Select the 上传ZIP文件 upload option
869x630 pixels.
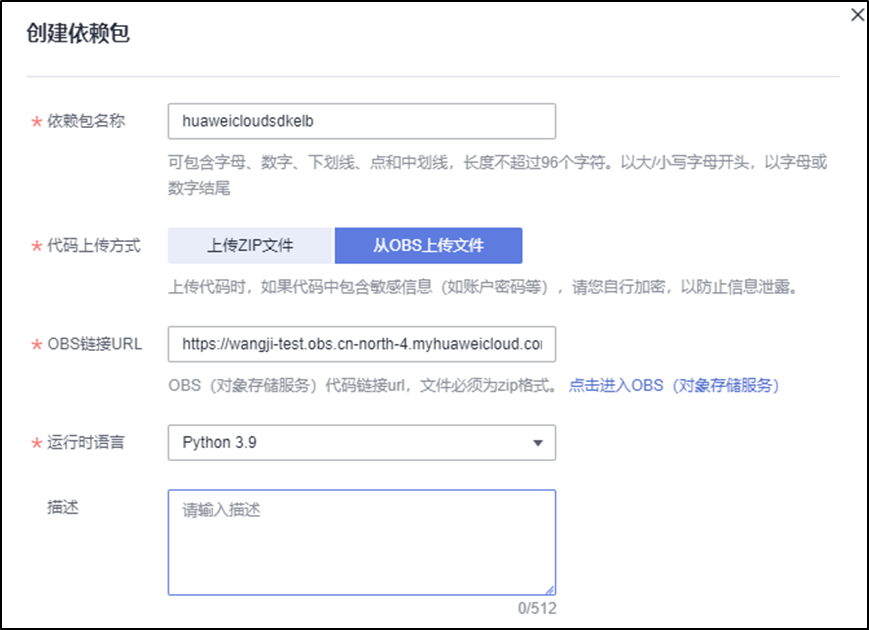[250, 245]
